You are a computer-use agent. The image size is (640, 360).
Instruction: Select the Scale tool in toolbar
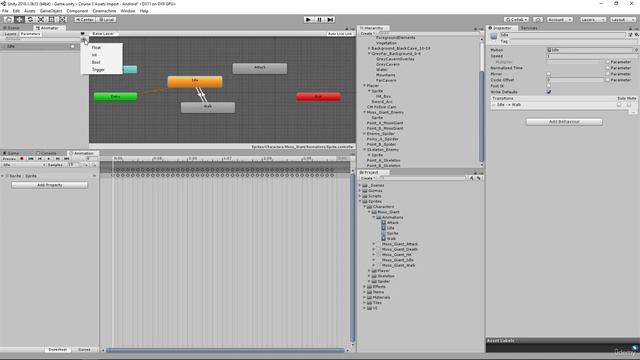click(41, 19)
